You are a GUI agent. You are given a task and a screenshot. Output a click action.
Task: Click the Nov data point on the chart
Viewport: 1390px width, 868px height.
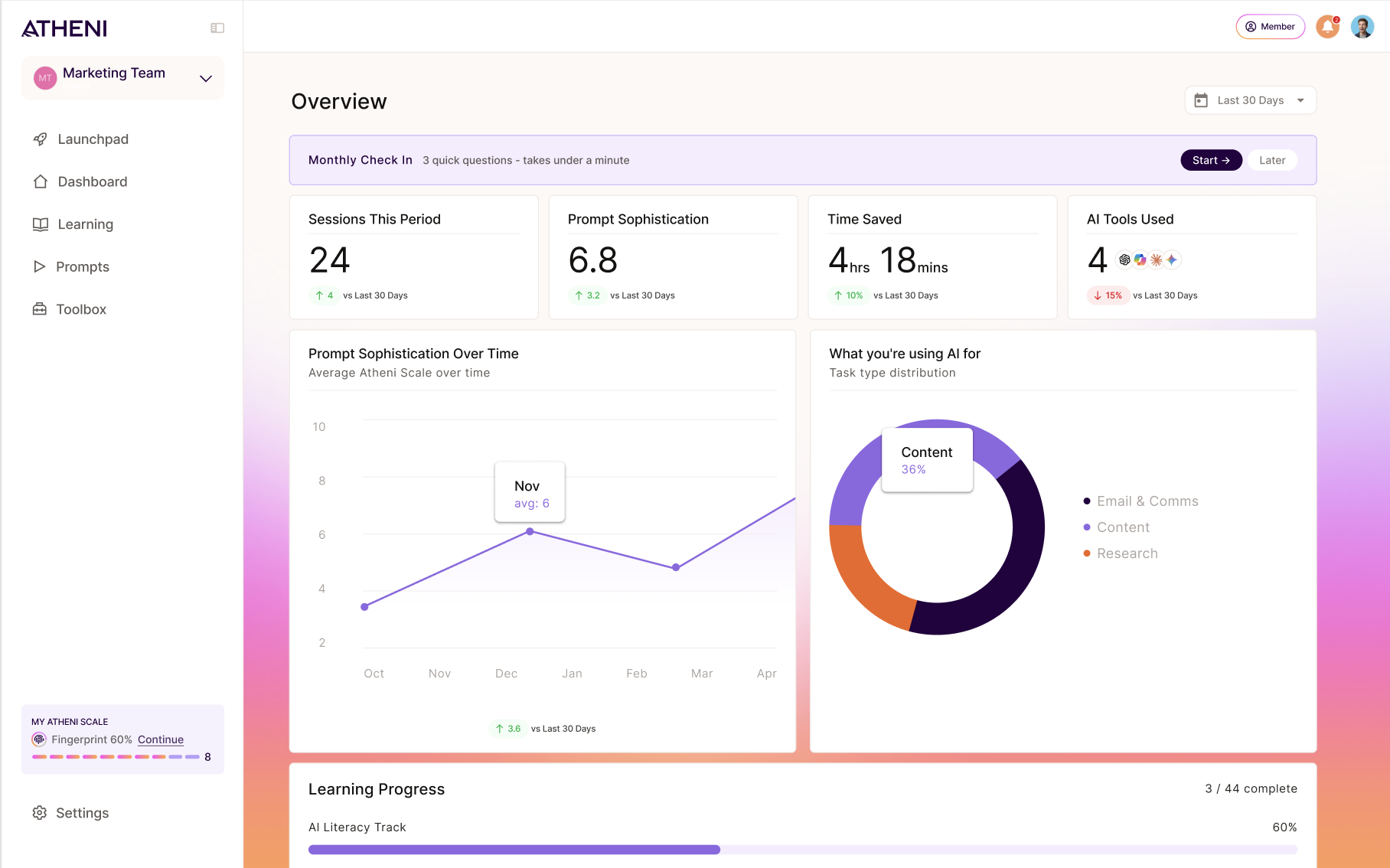point(530,531)
